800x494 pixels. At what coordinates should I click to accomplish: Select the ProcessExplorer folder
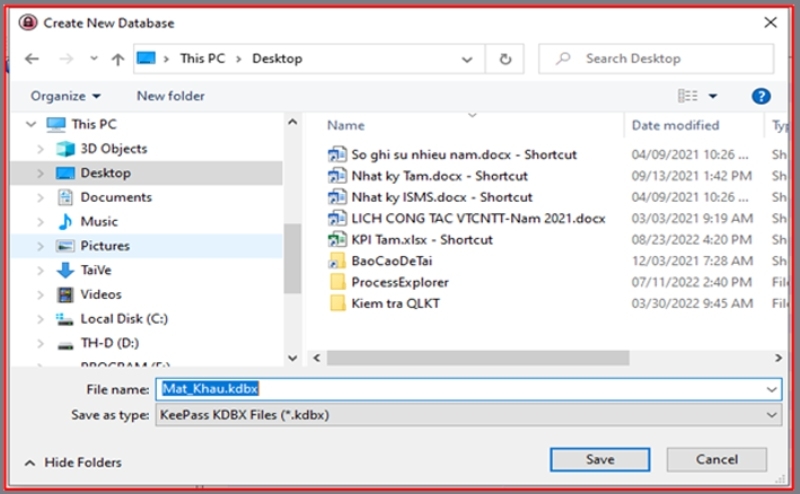tap(399, 282)
